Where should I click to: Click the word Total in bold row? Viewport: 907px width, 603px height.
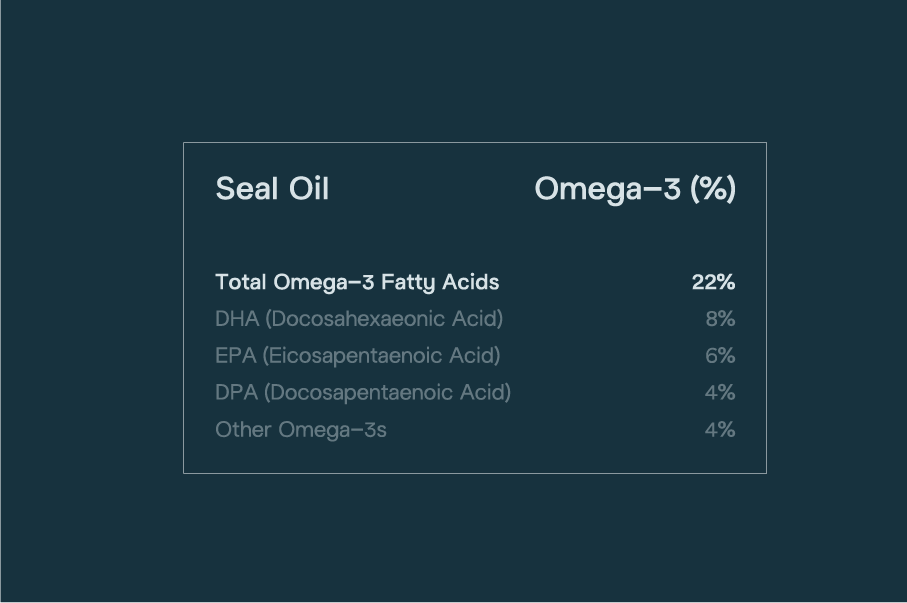tap(240, 282)
